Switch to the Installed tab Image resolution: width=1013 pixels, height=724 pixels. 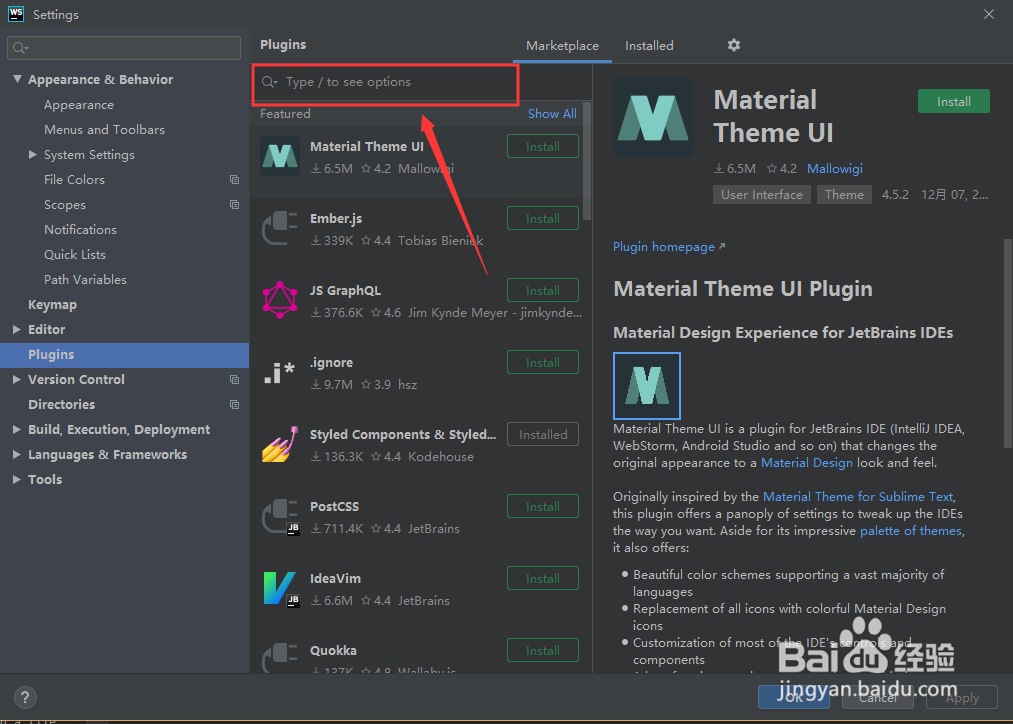[x=649, y=46]
